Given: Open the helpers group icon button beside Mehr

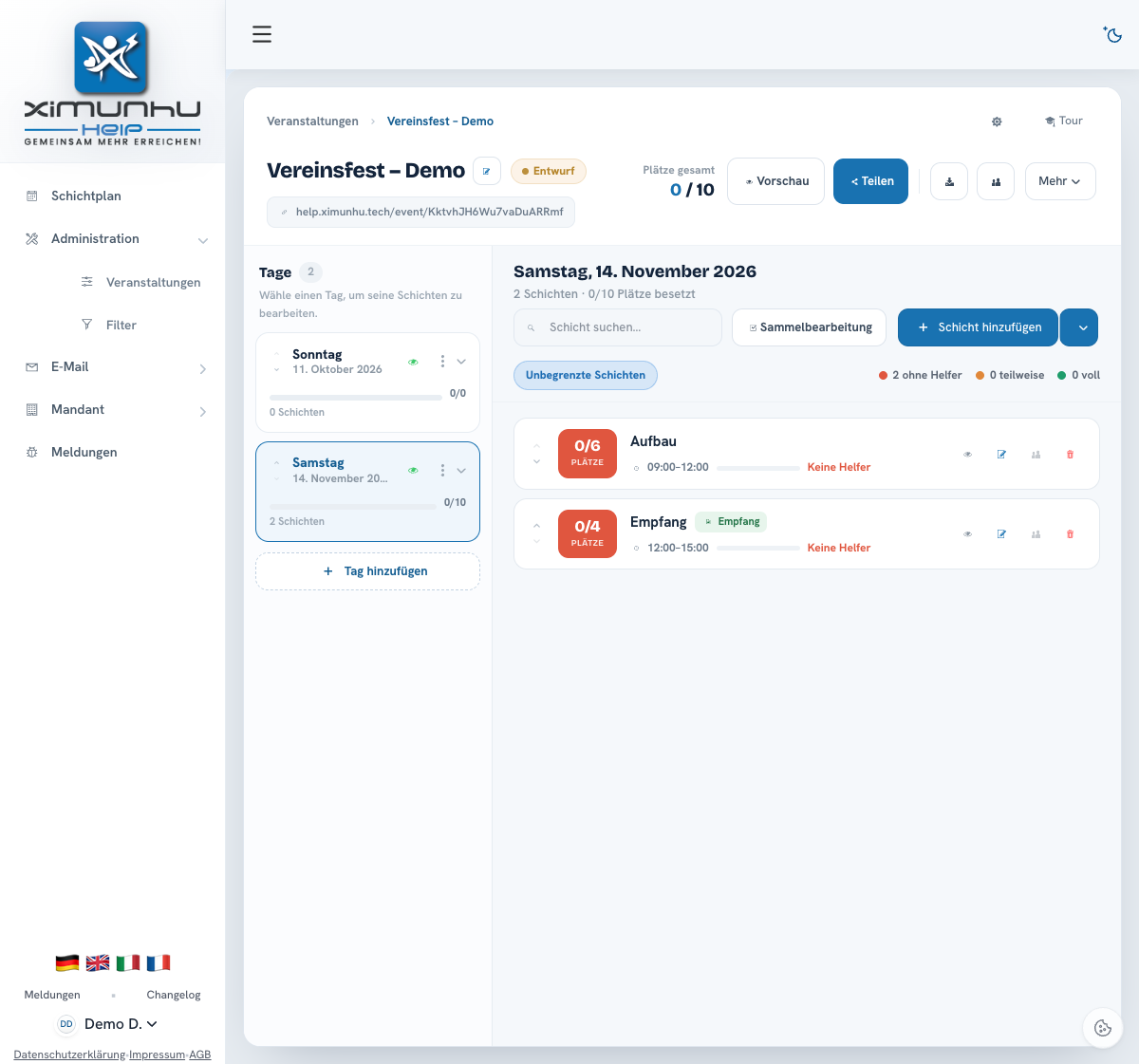Looking at the screenshot, I should pyautogui.click(x=996, y=181).
